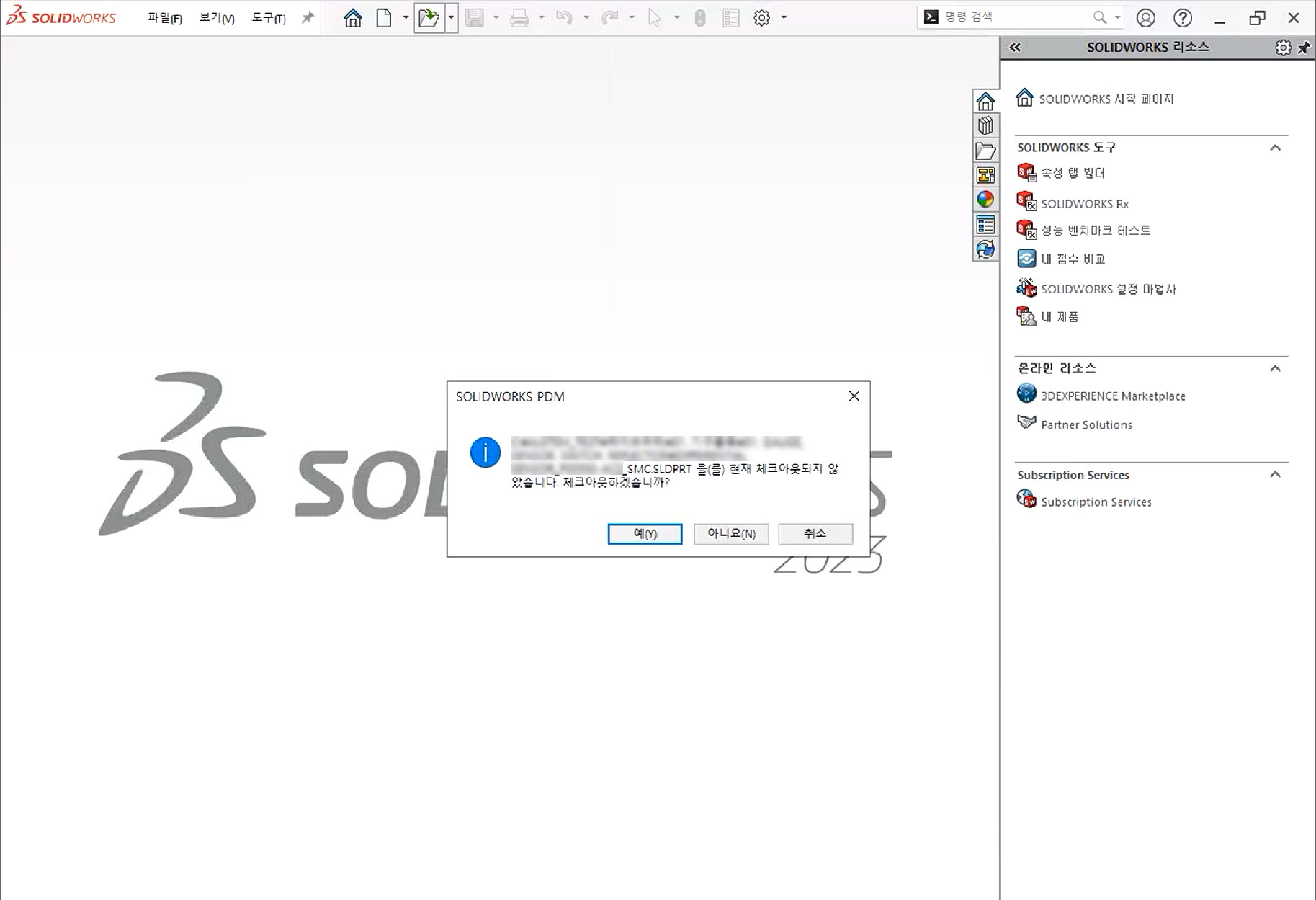
Task: Open Appearances color ball tab in task pane
Action: pos(985,200)
